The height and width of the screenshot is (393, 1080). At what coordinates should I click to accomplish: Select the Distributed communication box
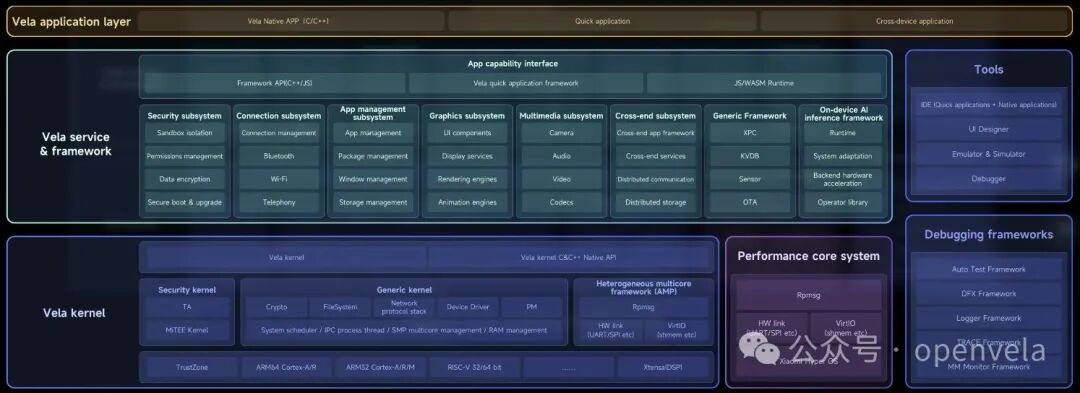pos(656,179)
